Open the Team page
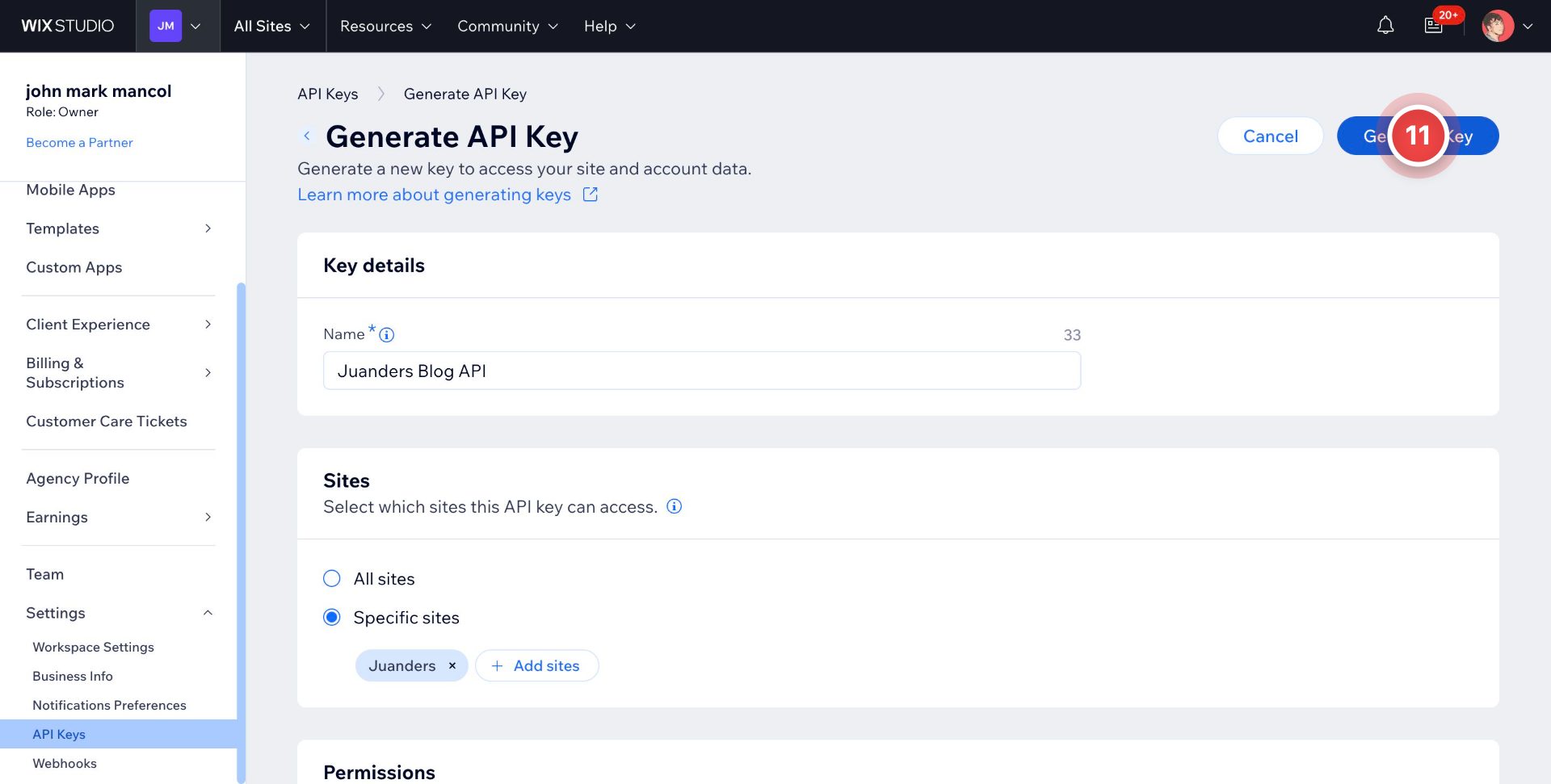This screenshot has height=784, width=1551. point(45,574)
